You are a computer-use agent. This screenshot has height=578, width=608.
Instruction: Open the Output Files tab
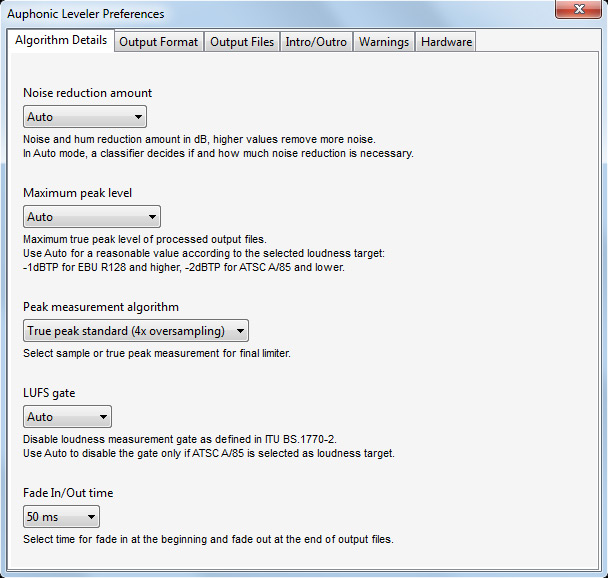click(x=242, y=42)
